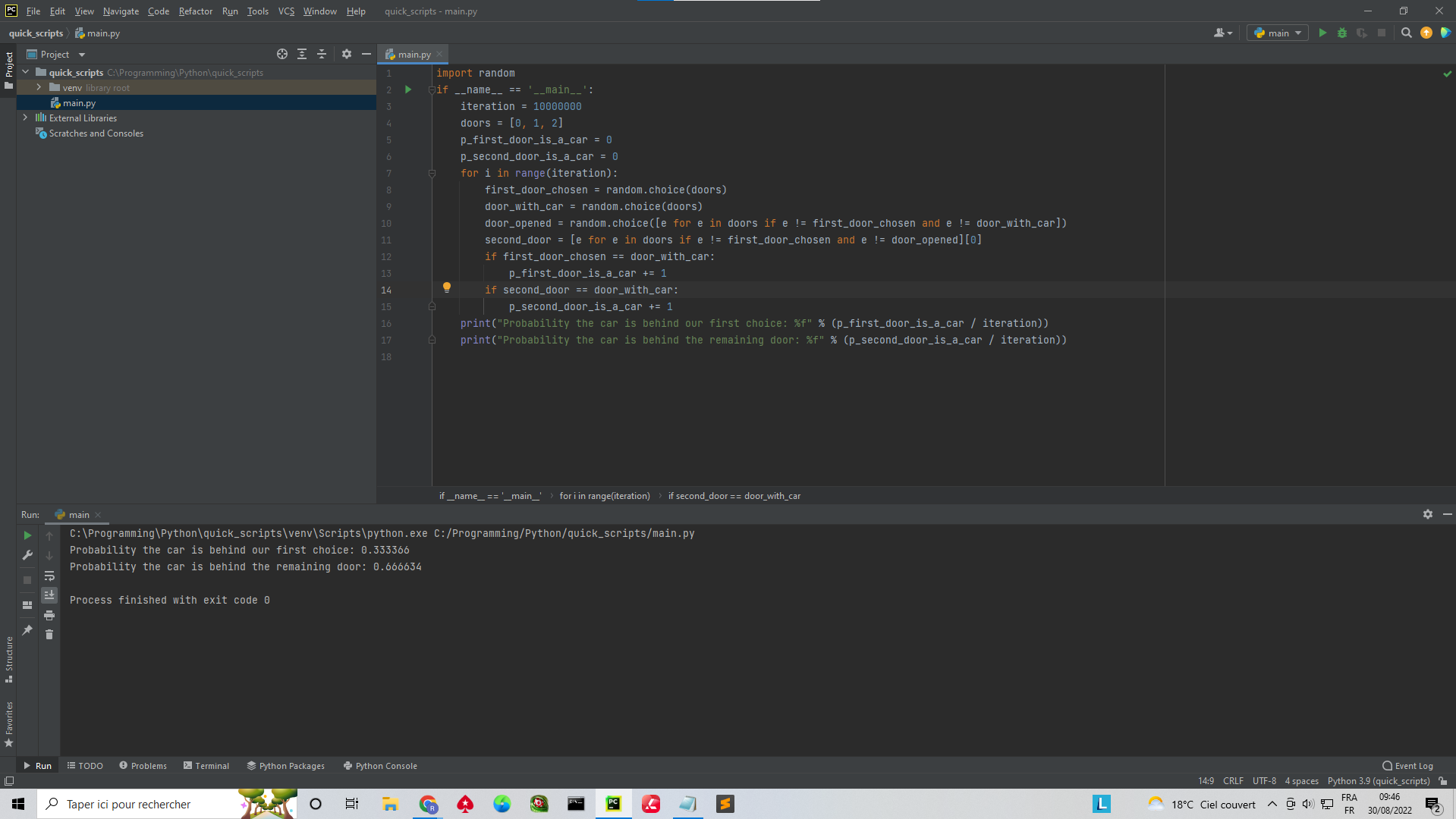Toggle soft-wrap in Run console
Screen dimensions: 1456x819
coord(49,576)
